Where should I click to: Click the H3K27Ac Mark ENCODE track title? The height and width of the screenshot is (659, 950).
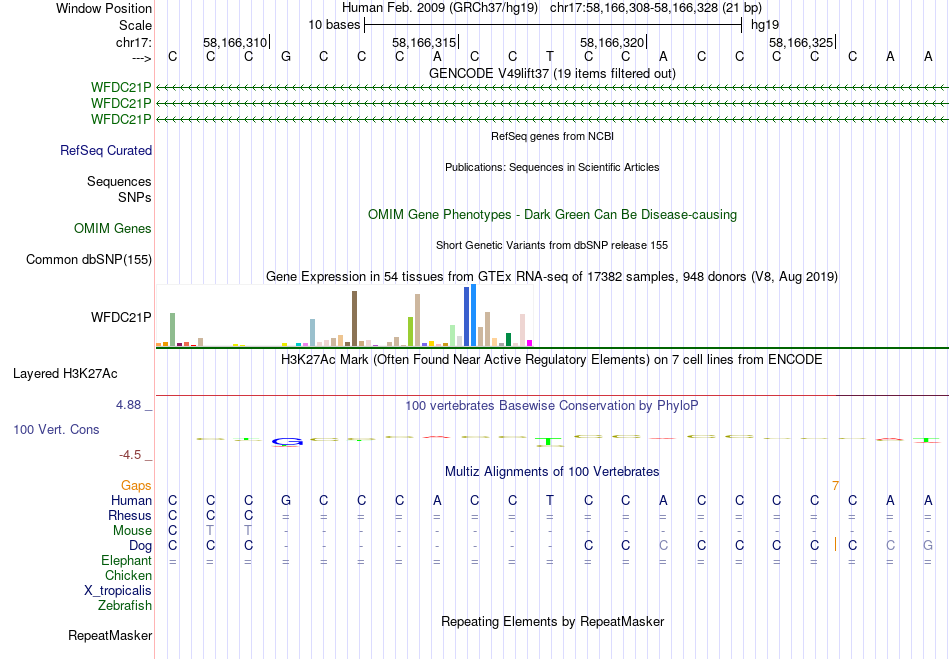pos(552,360)
